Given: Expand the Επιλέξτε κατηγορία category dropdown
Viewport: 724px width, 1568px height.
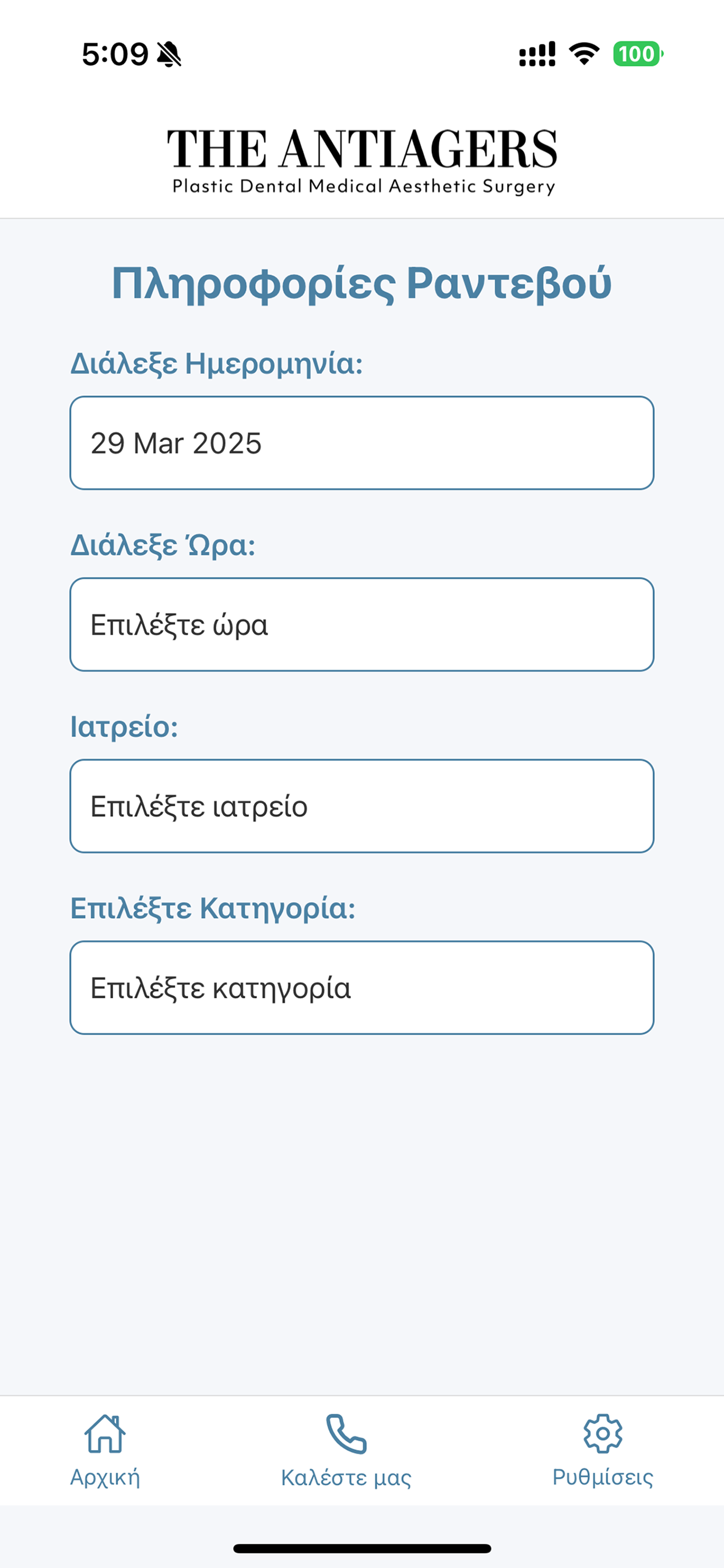Looking at the screenshot, I should click(x=362, y=988).
